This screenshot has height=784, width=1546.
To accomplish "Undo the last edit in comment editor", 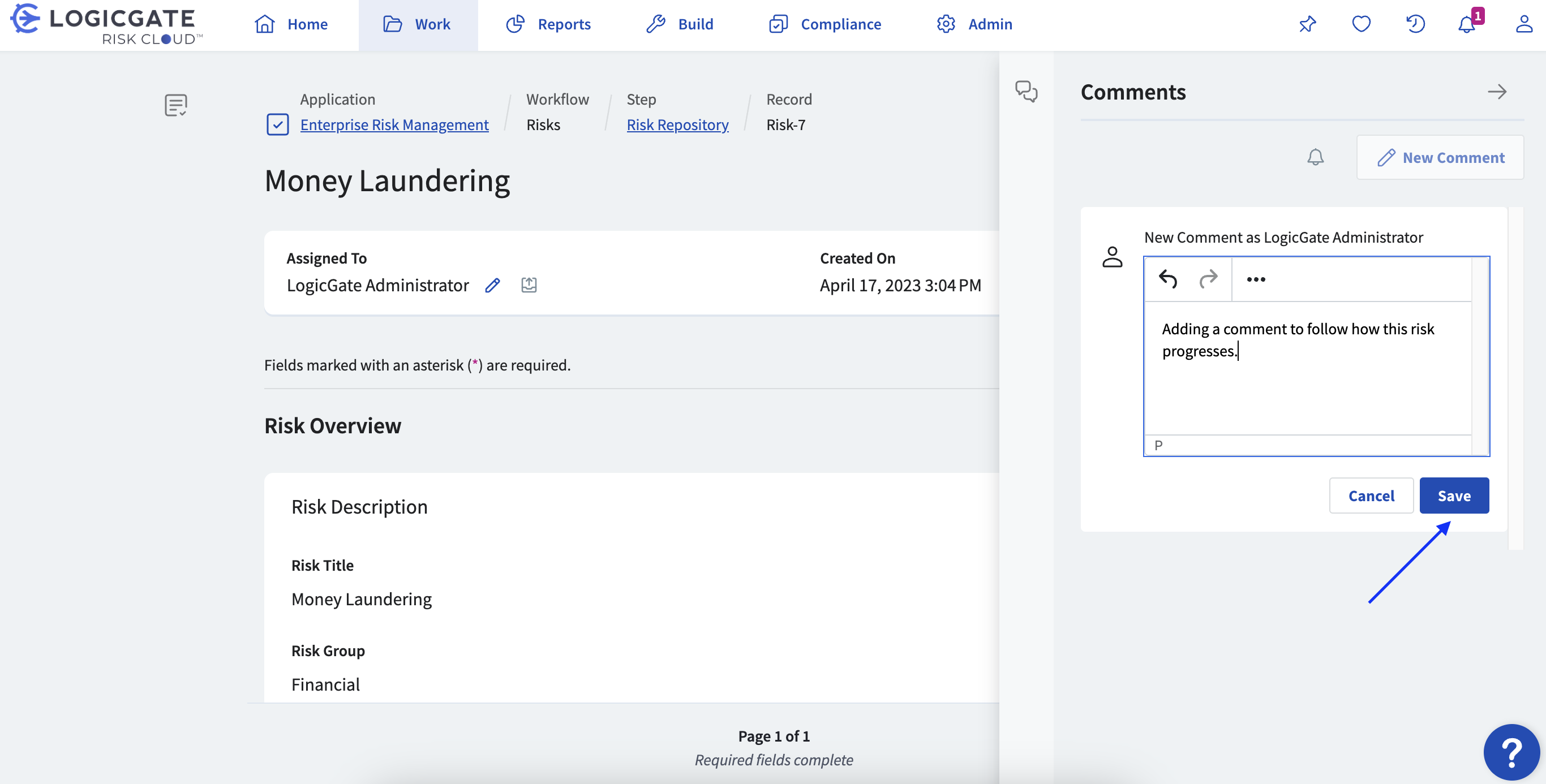I will 1168,279.
